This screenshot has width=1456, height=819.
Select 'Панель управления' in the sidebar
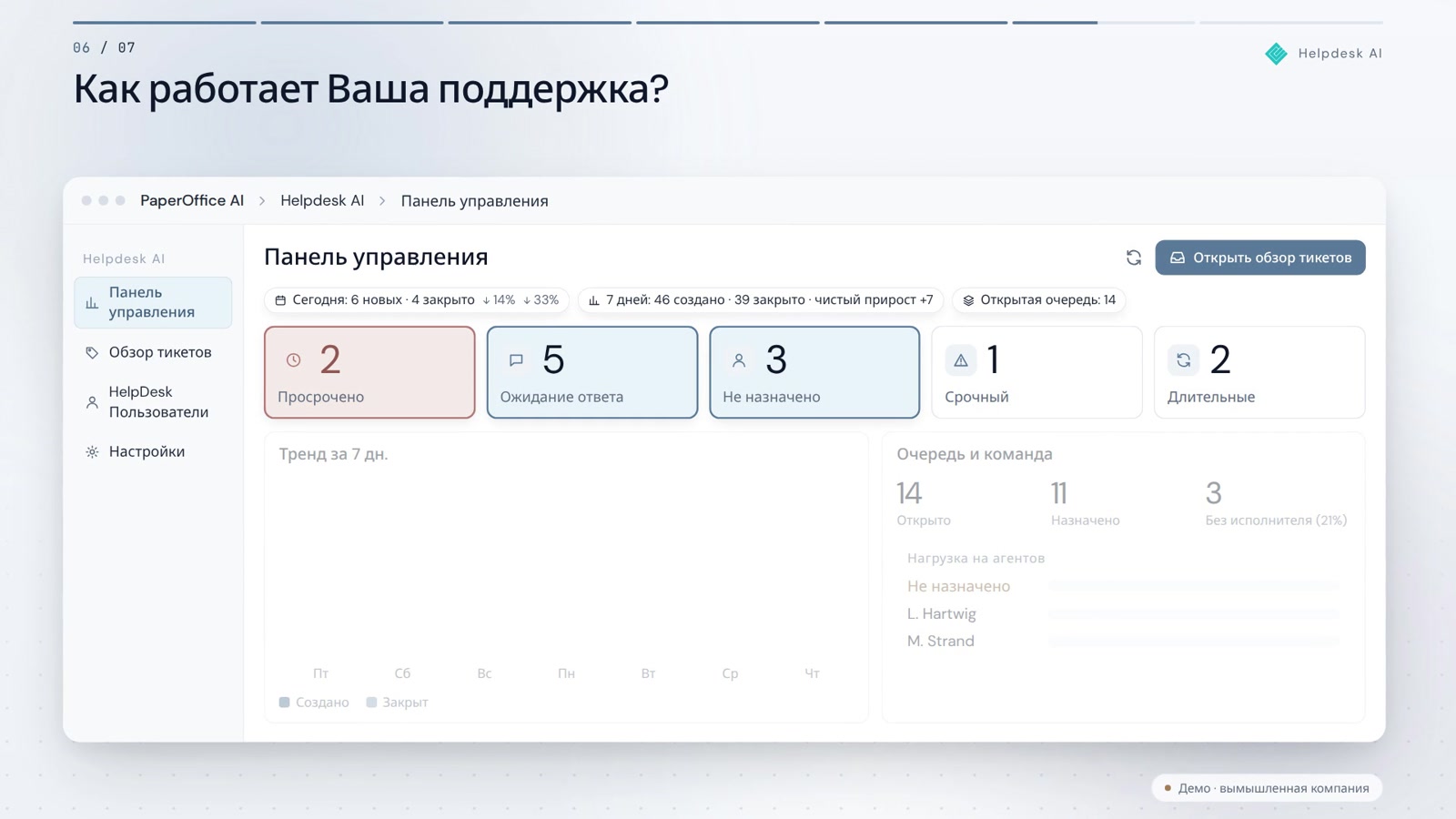[153, 302]
